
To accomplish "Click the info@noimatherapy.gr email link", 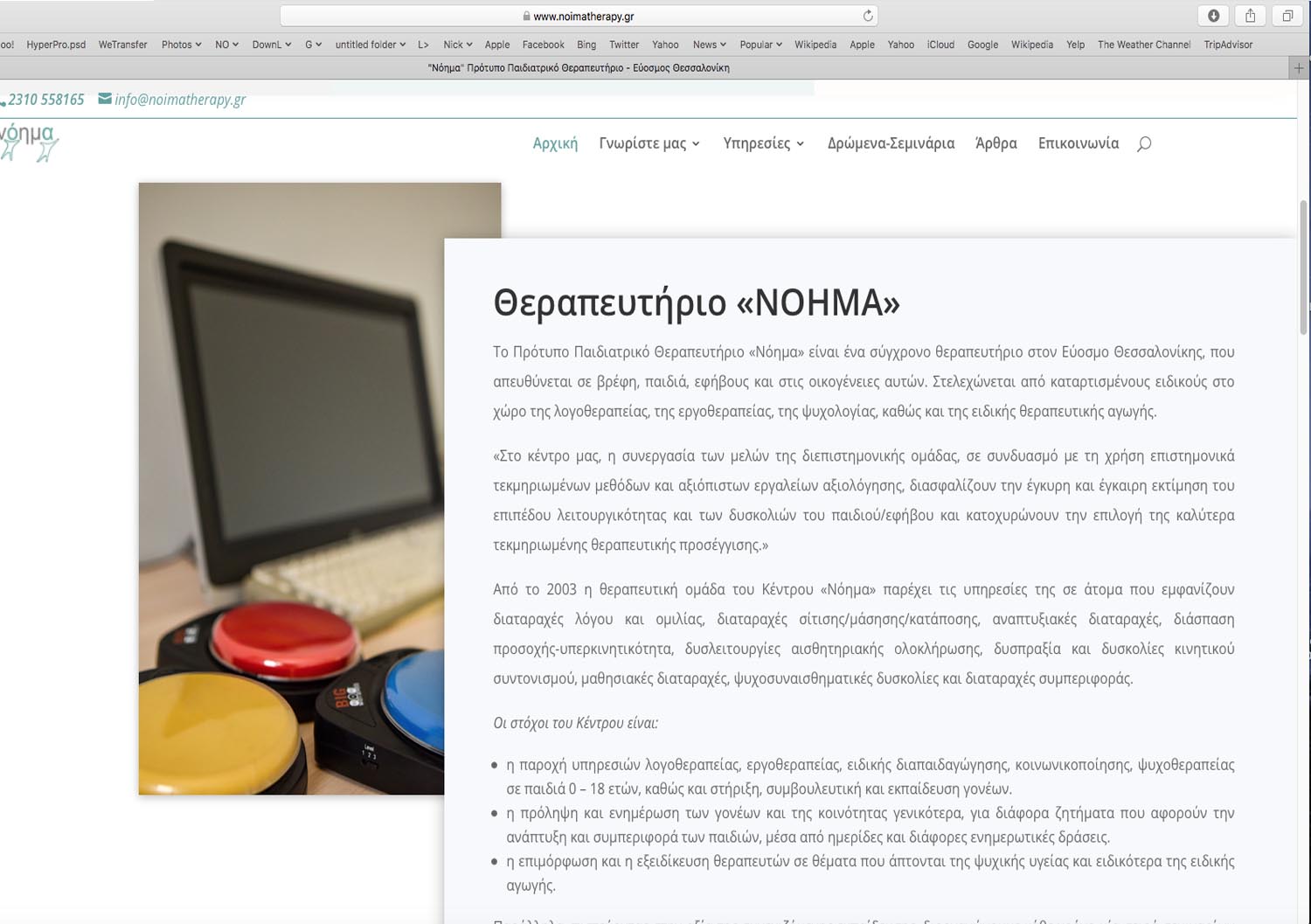I will (180, 100).
